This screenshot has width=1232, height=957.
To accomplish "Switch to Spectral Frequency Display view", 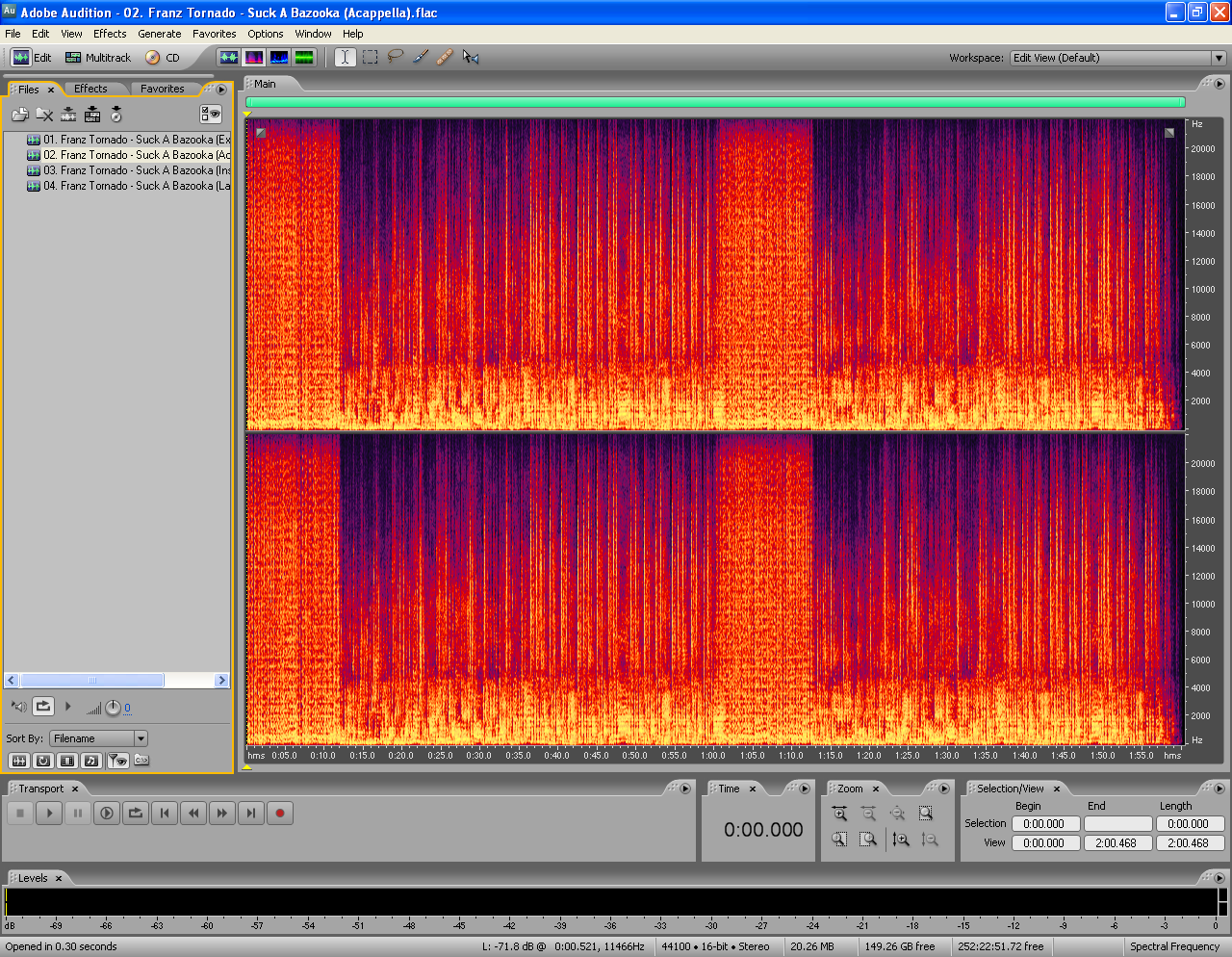I will (254, 58).
